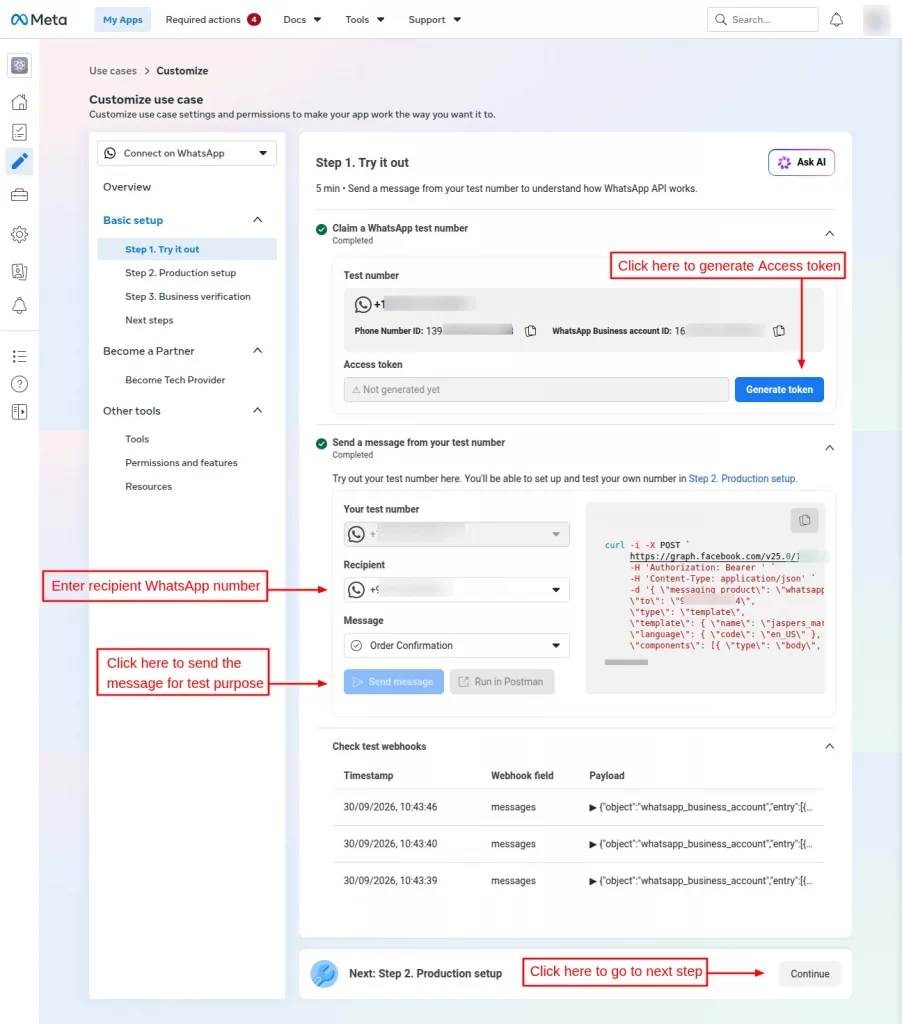Click timestamp 30/09/2026, 10:43:46
Viewport: 902px width, 1024px height.
pos(390,807)
